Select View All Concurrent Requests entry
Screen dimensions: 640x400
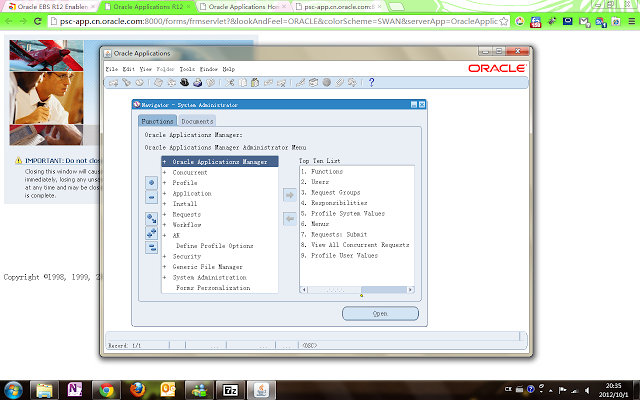coord(360,245)
